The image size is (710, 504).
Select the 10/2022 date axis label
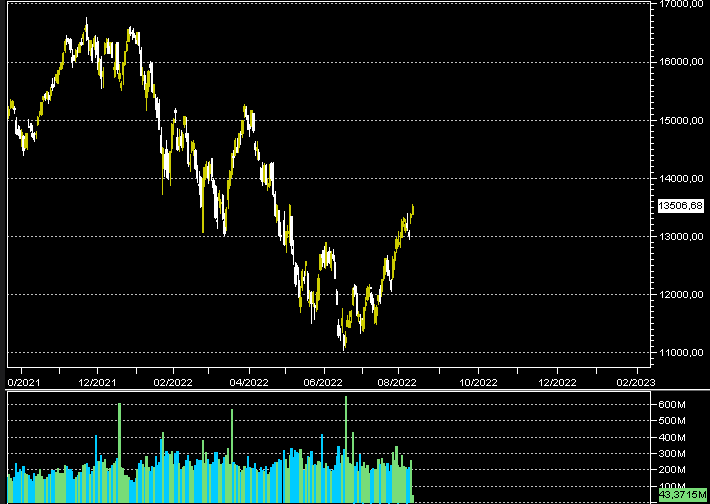click(478, 383)
